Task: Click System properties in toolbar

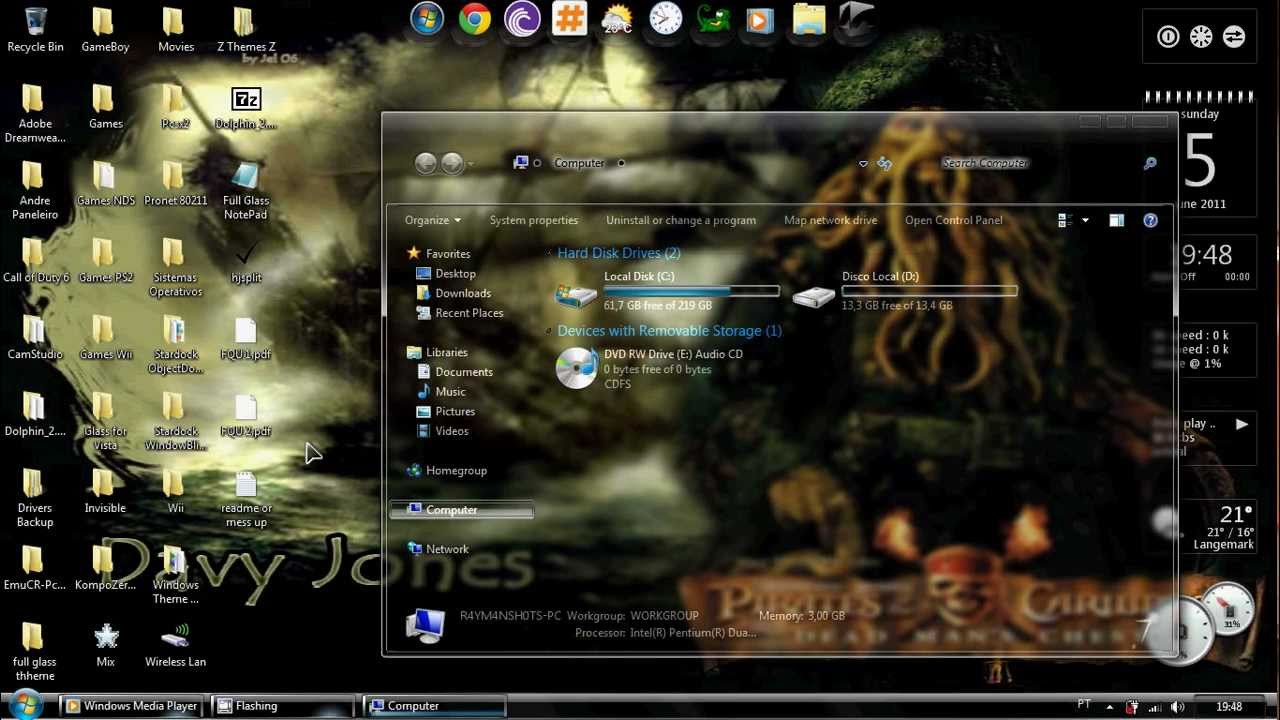Action: point(534,220)
